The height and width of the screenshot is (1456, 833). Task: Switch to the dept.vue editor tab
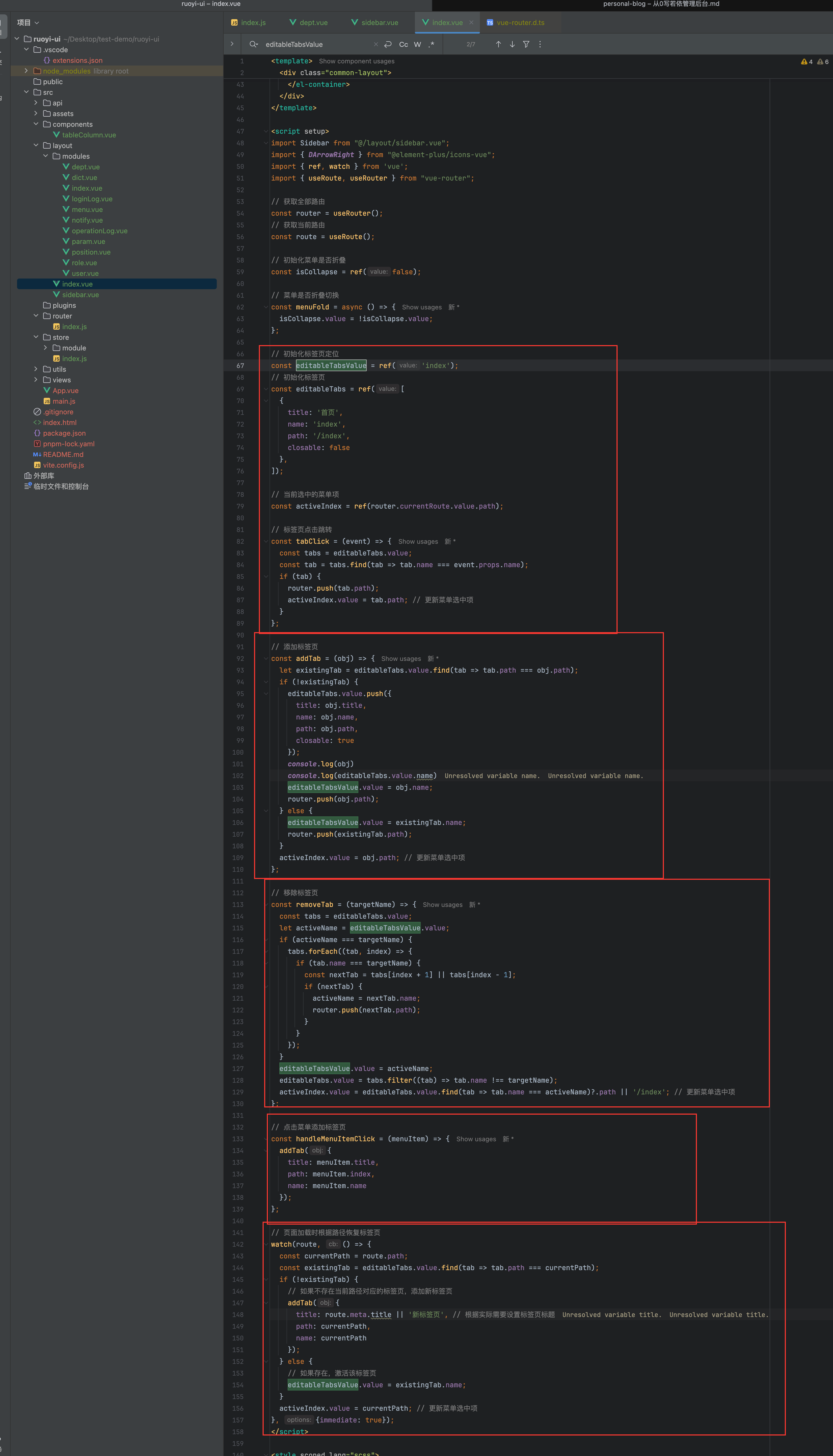point(308,22)
